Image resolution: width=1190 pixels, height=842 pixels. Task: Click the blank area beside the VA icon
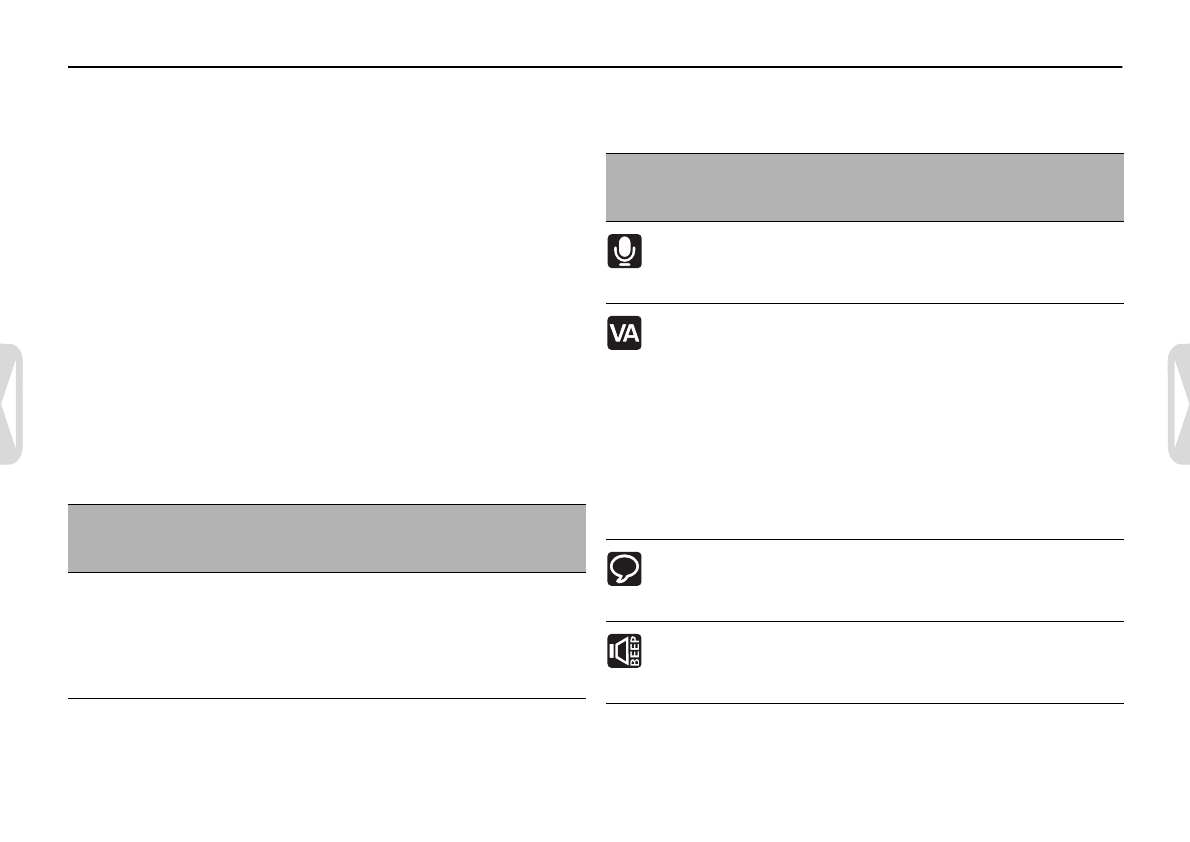click(883, 421)
